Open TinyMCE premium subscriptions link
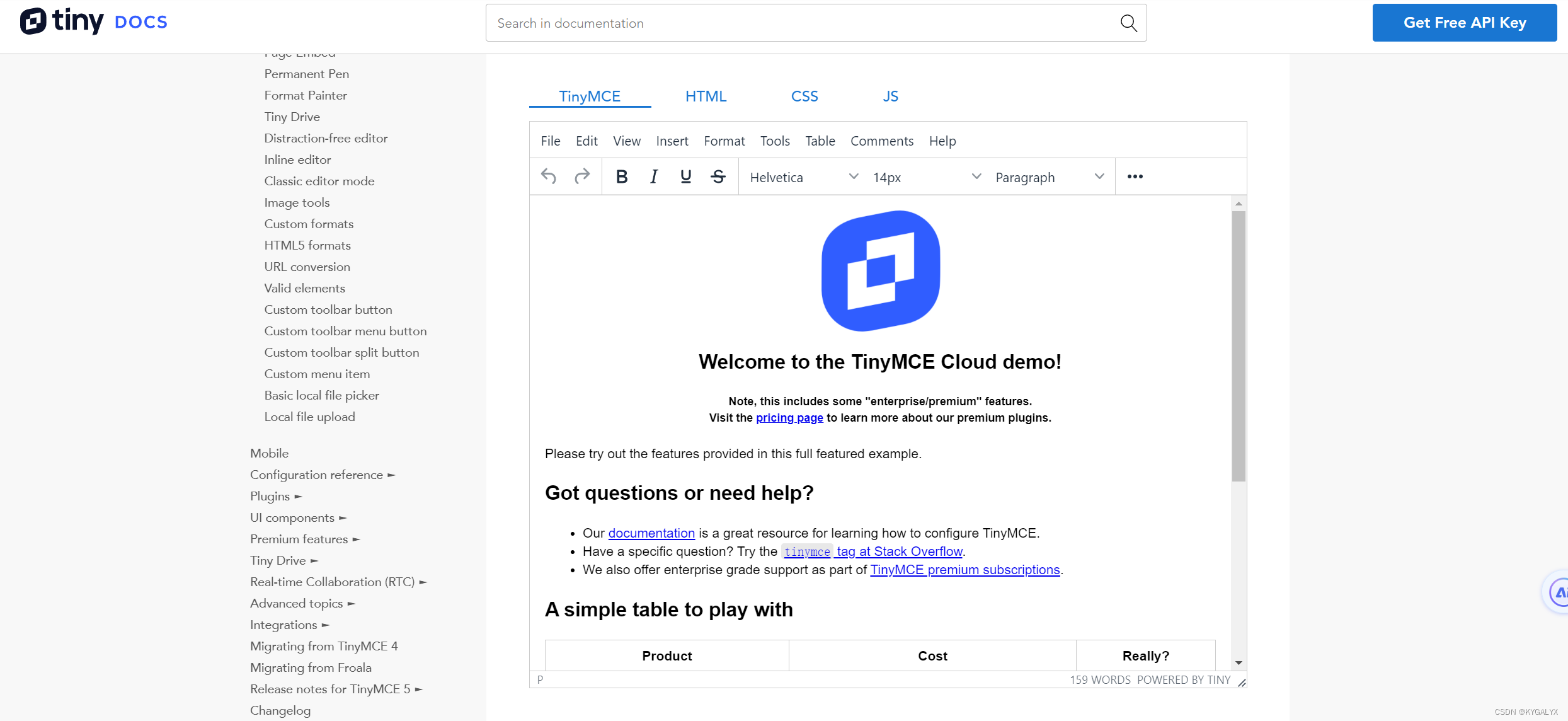Viewport: 1568px width, 721px height. click(x=965, y=570)
